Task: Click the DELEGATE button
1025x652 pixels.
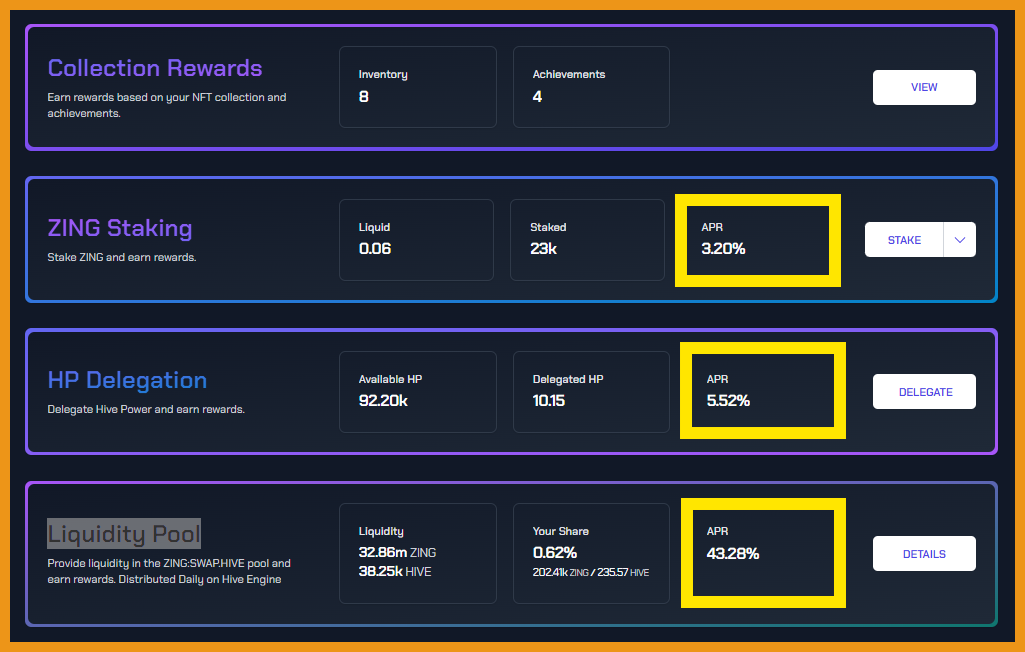Action: pos(924,392)
